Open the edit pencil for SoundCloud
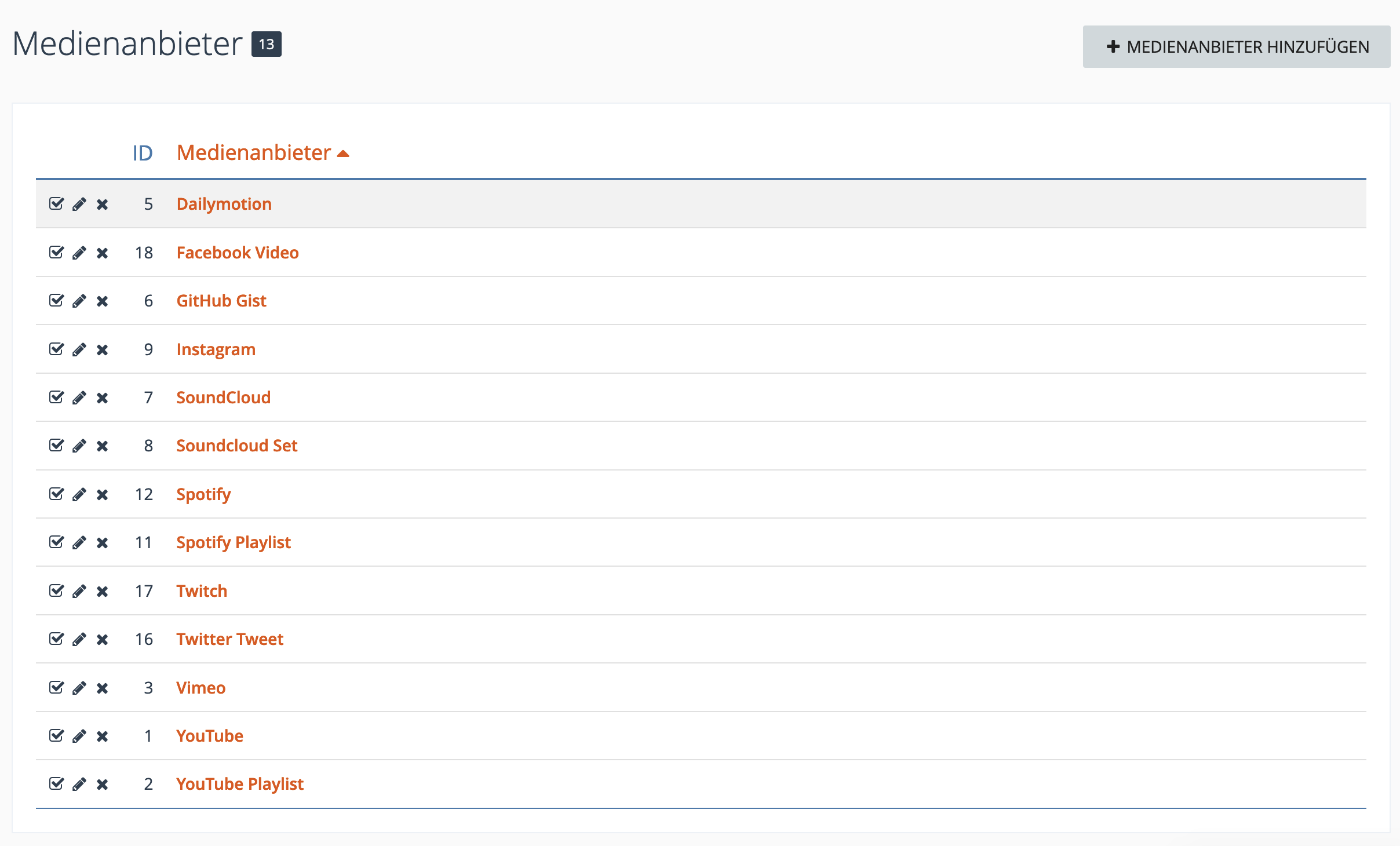 pos(79,398)
